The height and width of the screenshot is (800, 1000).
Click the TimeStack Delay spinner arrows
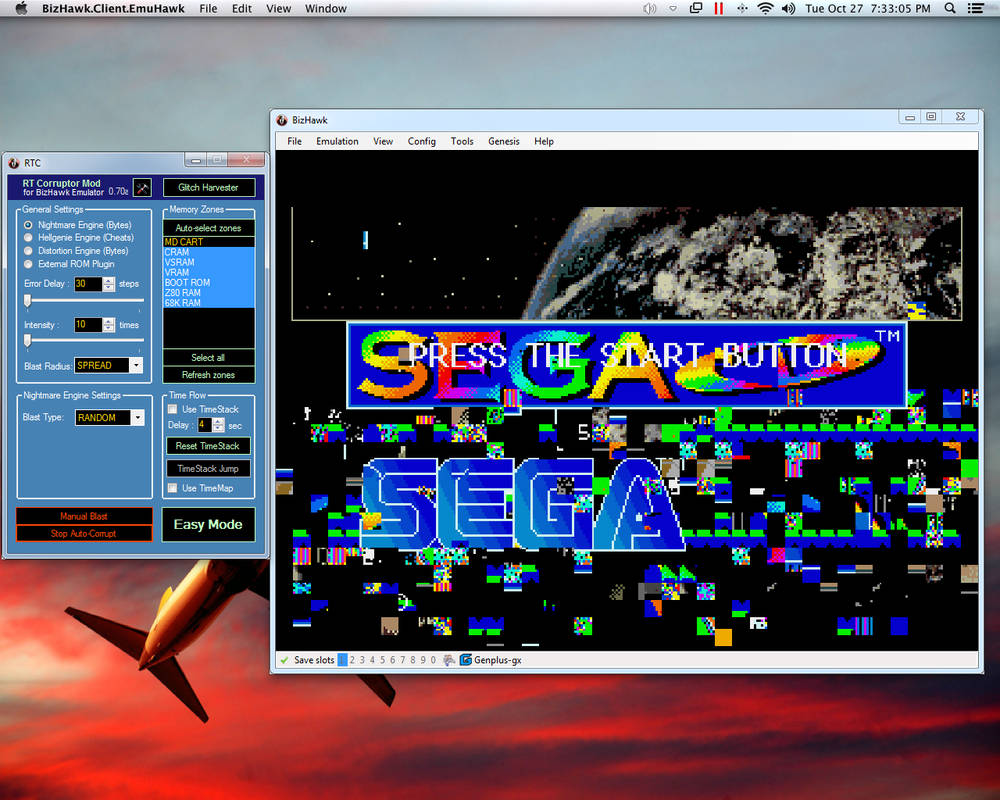pos(219,425)
